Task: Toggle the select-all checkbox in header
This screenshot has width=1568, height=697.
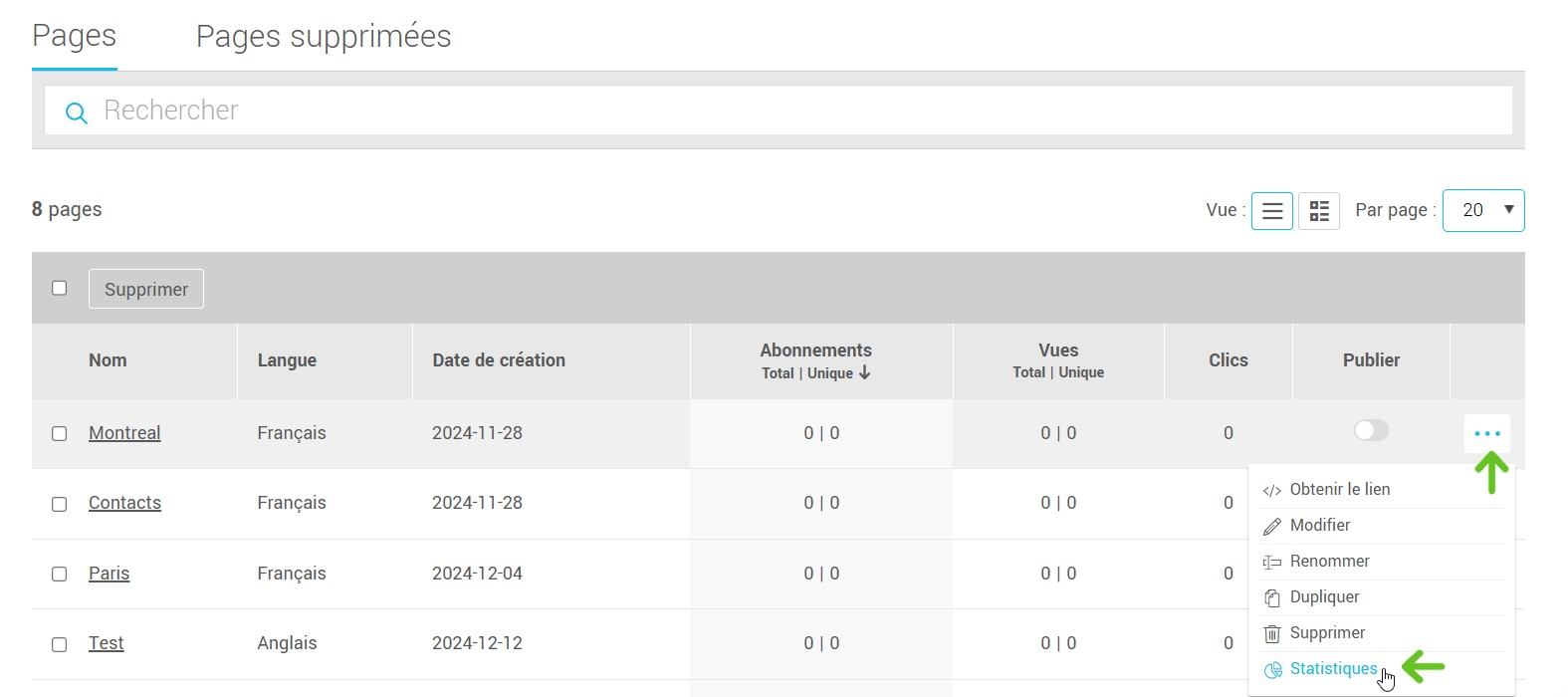Action: pos(60,288)
